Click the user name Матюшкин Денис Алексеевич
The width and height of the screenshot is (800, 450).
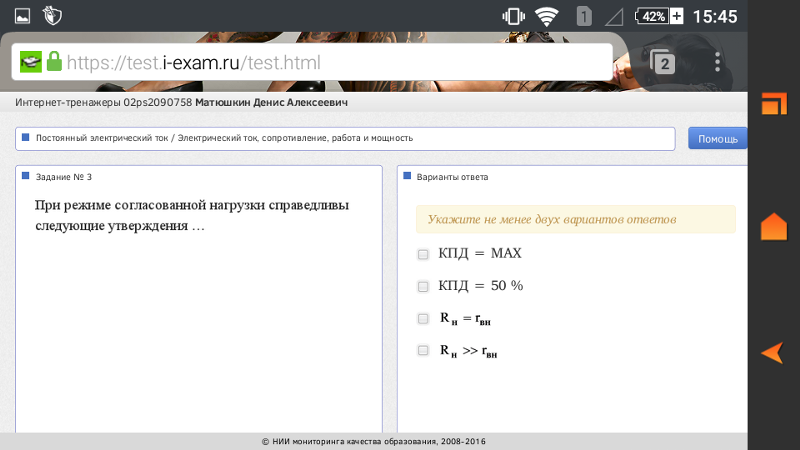tap(271, 103)
